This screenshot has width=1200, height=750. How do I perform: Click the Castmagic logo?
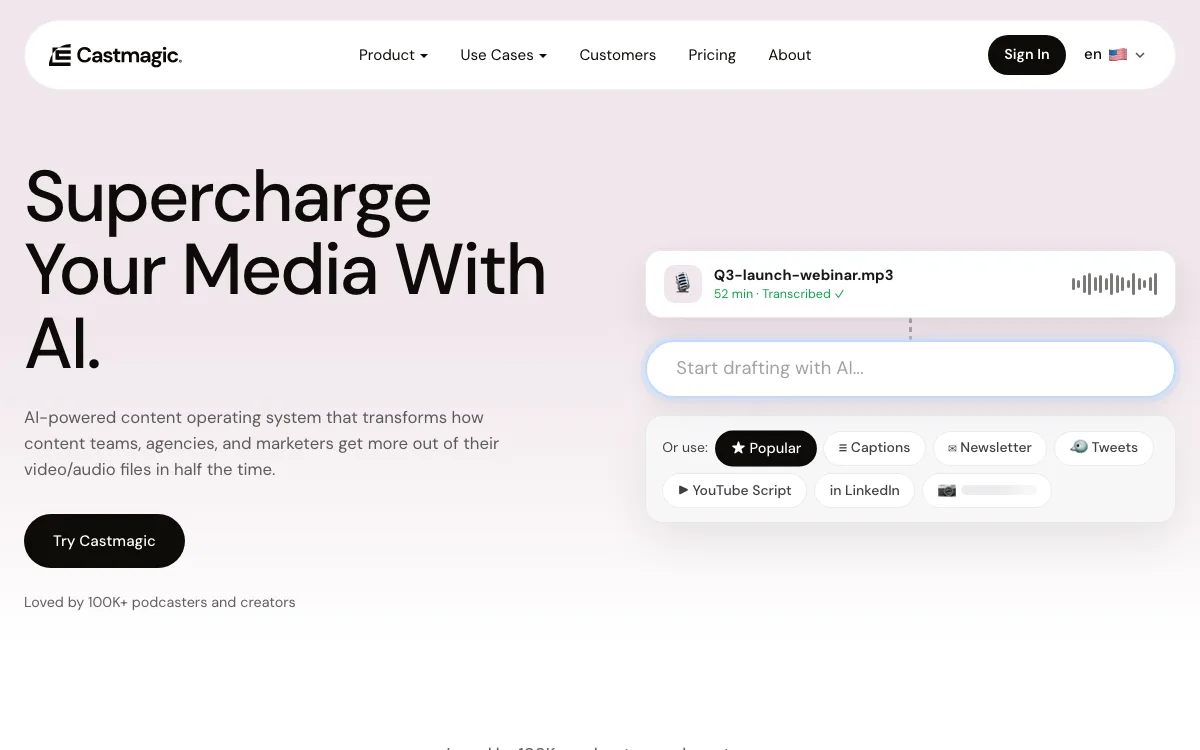click(x=115, y=55)
